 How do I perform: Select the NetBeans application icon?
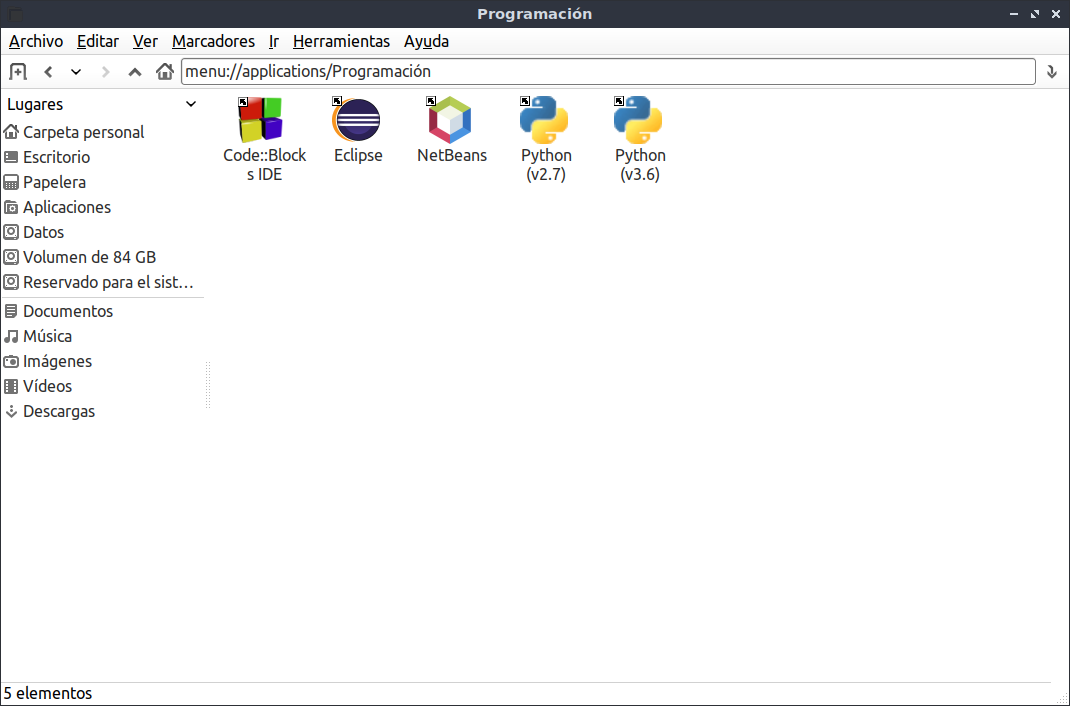[452, 130]
